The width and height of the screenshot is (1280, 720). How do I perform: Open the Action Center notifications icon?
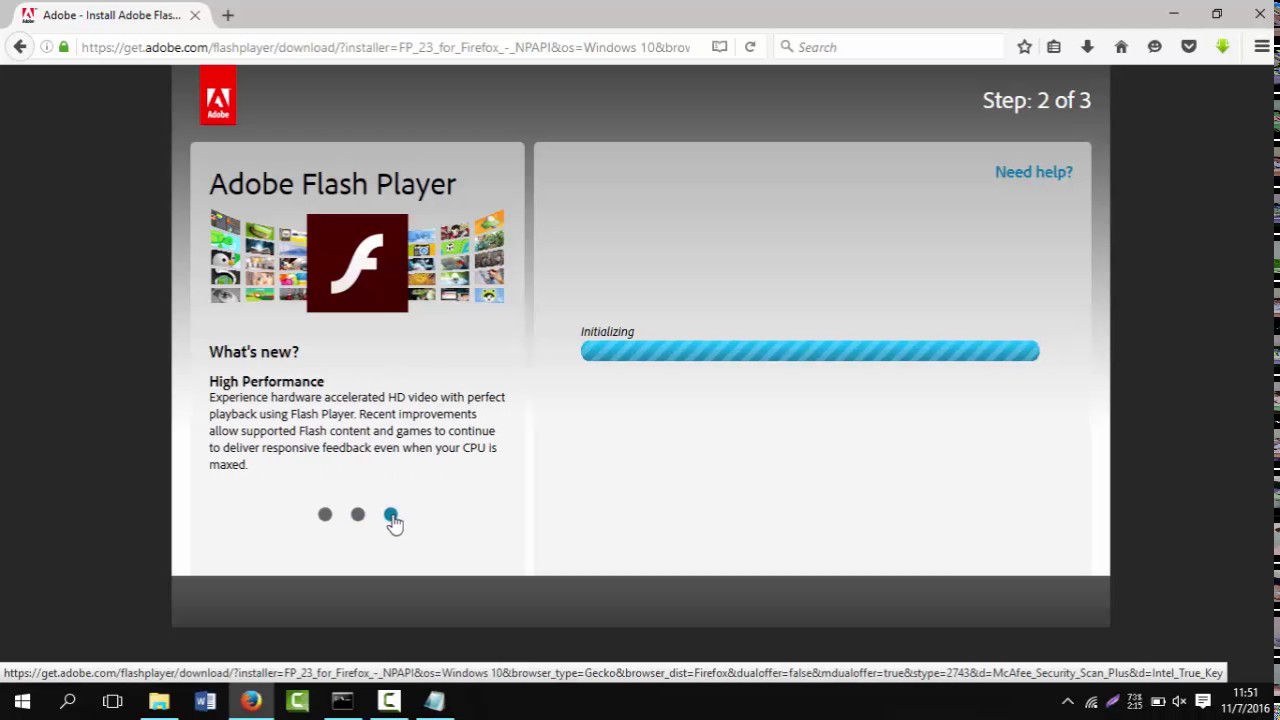click(x=1203, y=701)
